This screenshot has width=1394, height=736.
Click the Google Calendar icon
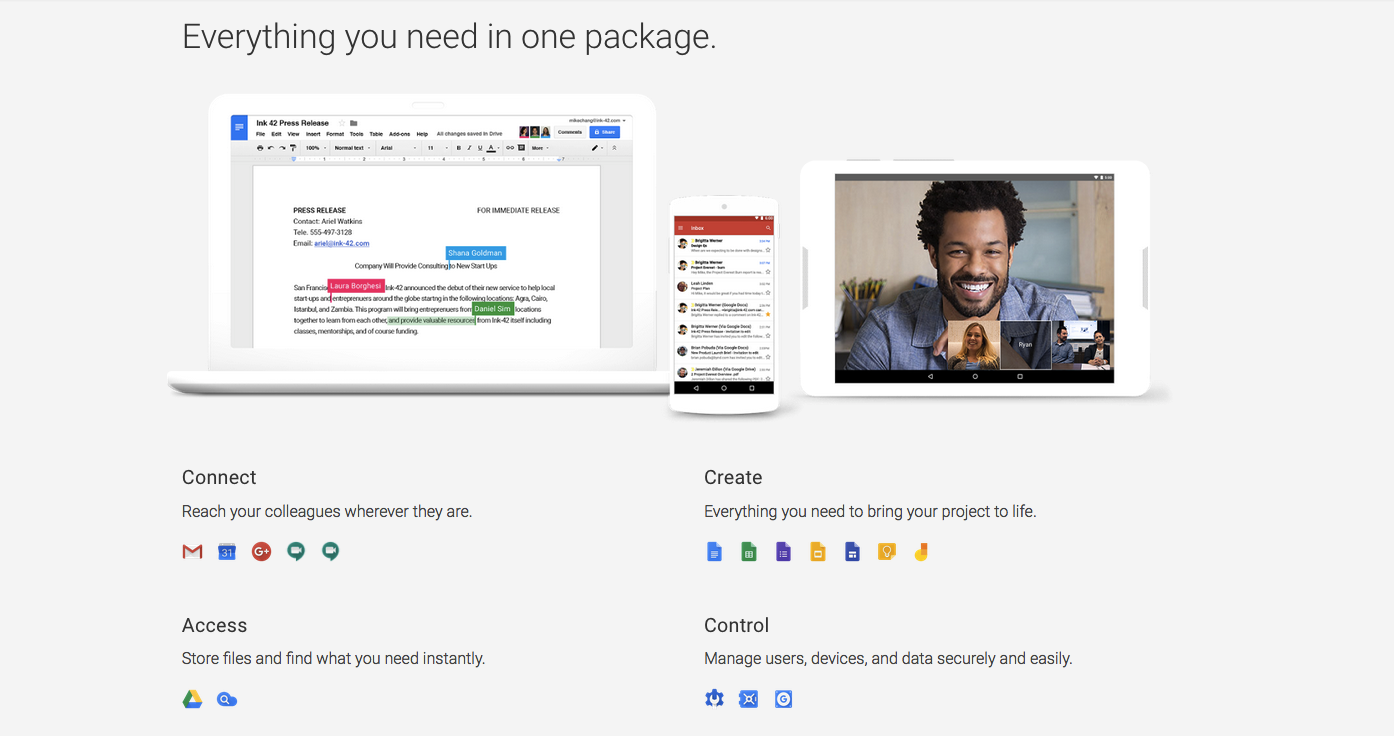tap(227, 551)
